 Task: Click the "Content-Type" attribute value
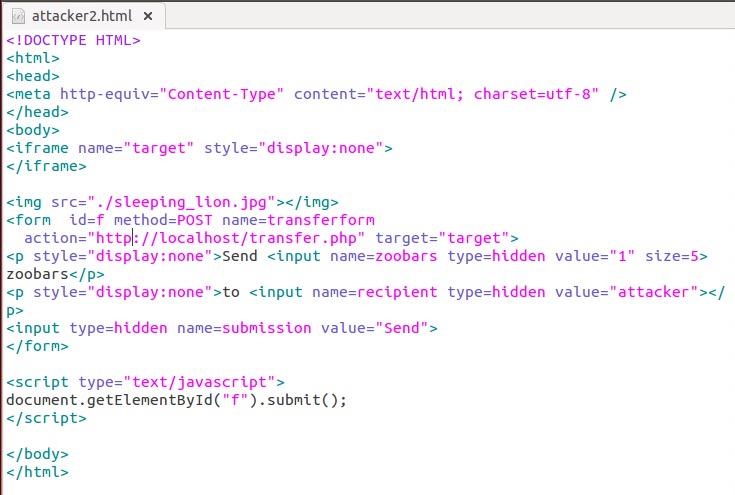click(221, 94)
